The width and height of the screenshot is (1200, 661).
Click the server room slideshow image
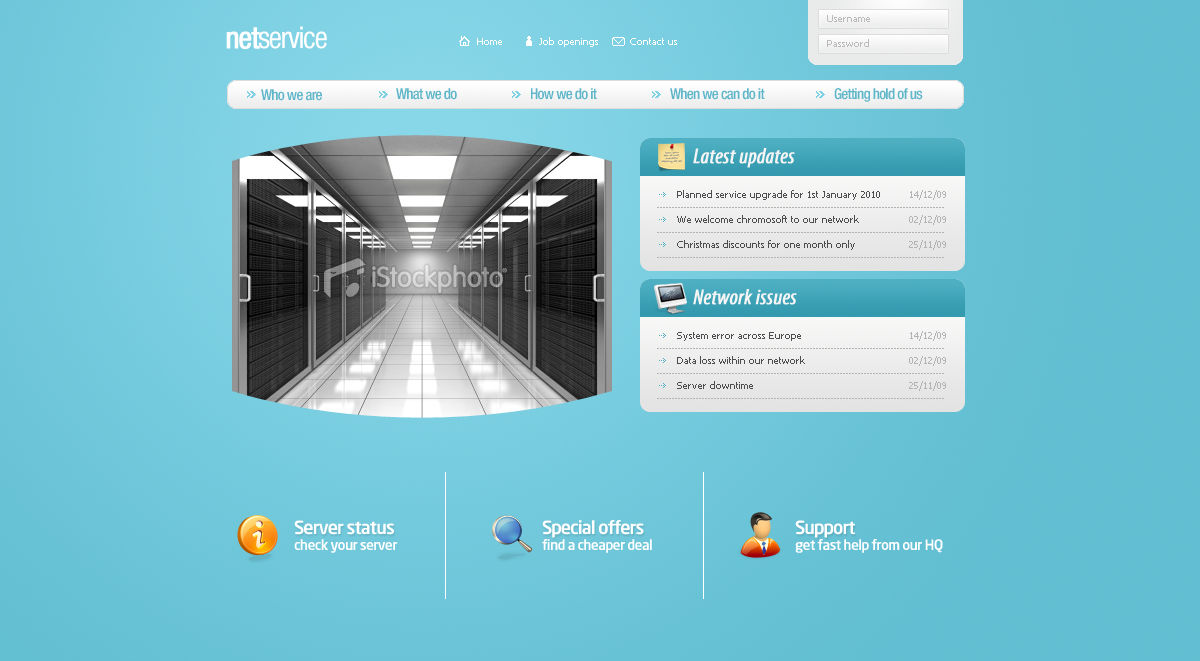click(x=421, y=276)
